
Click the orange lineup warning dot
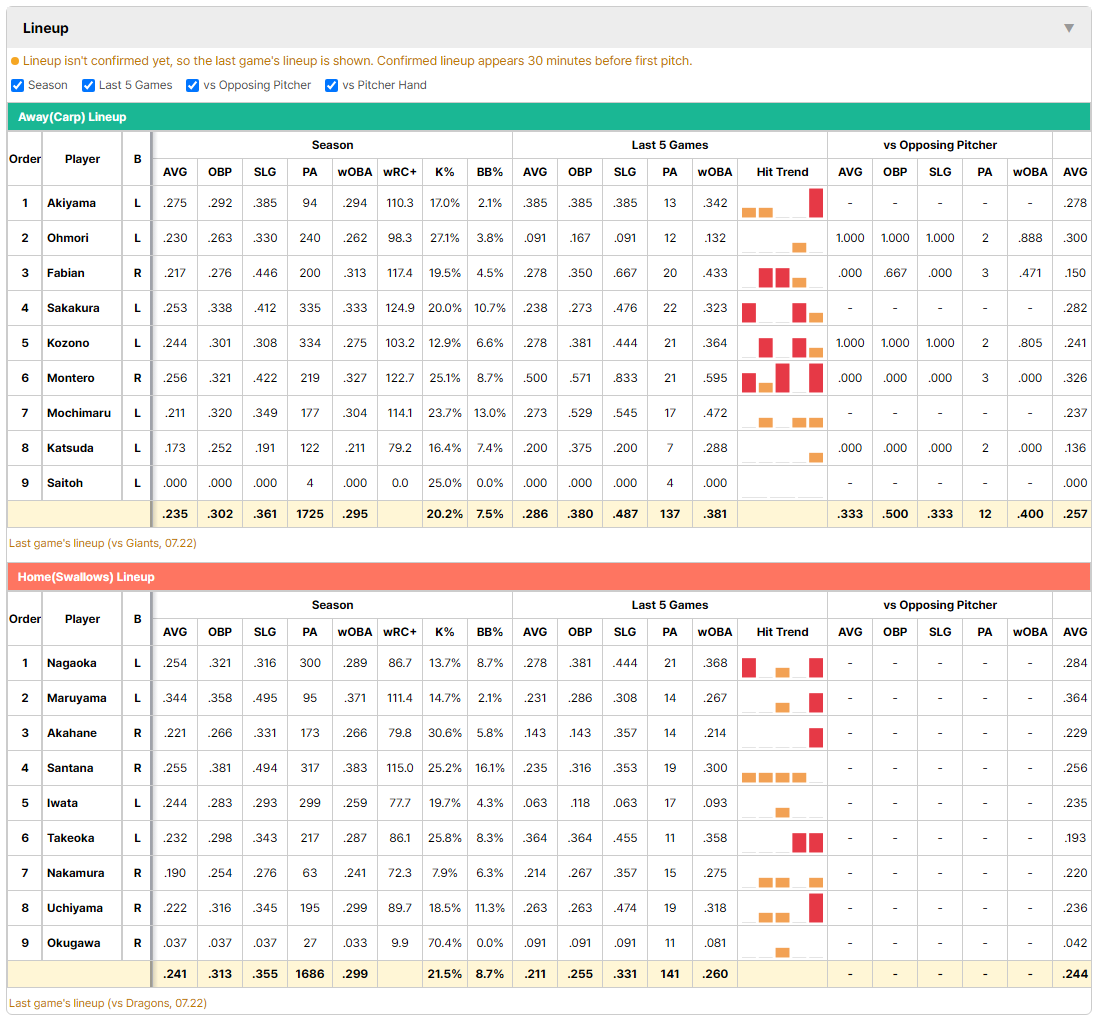(15, 61)
